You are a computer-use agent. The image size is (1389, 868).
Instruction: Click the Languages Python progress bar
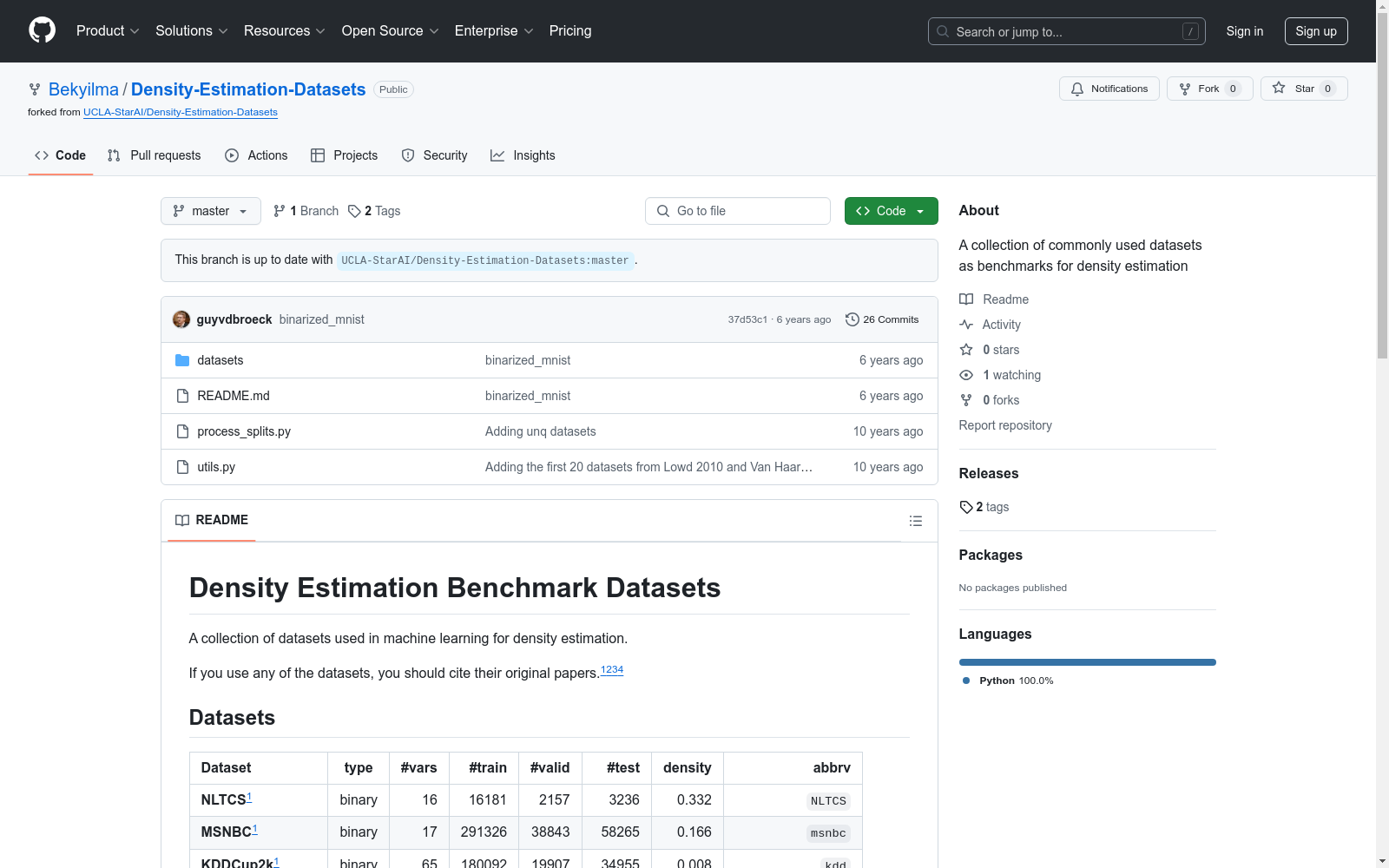tap(1088, 662)
